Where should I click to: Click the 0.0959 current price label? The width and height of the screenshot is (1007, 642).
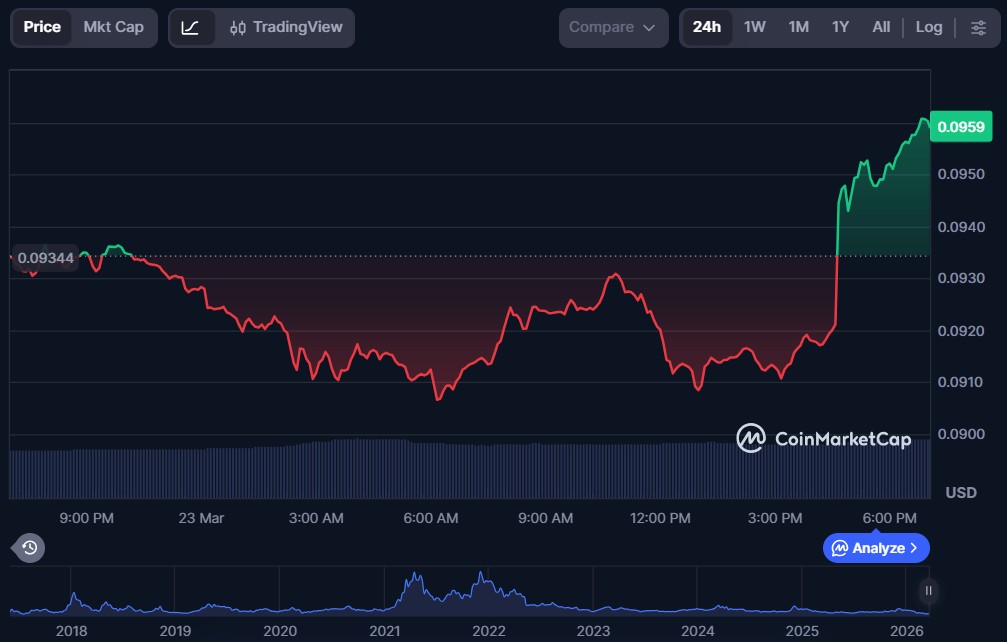click(x=960, y=127)
